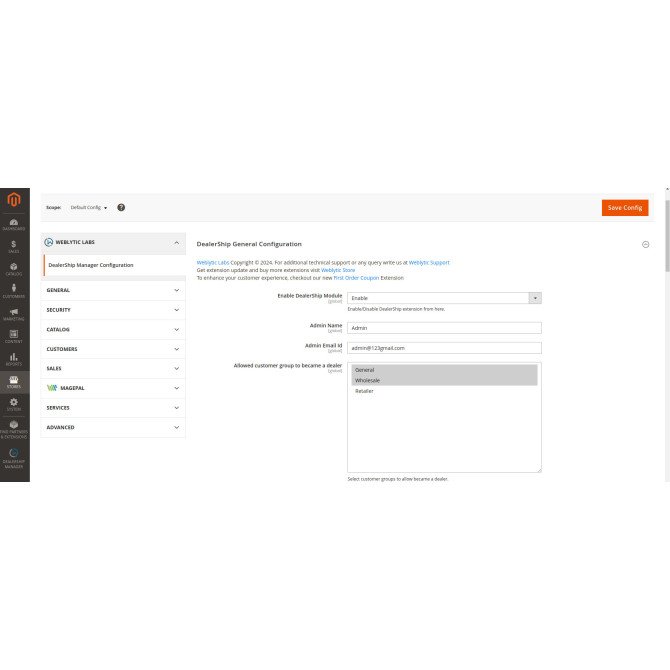The width and height of the screenshot is (670, 670).
Task: Expand the Sales config section
Action: click(113, 368)
